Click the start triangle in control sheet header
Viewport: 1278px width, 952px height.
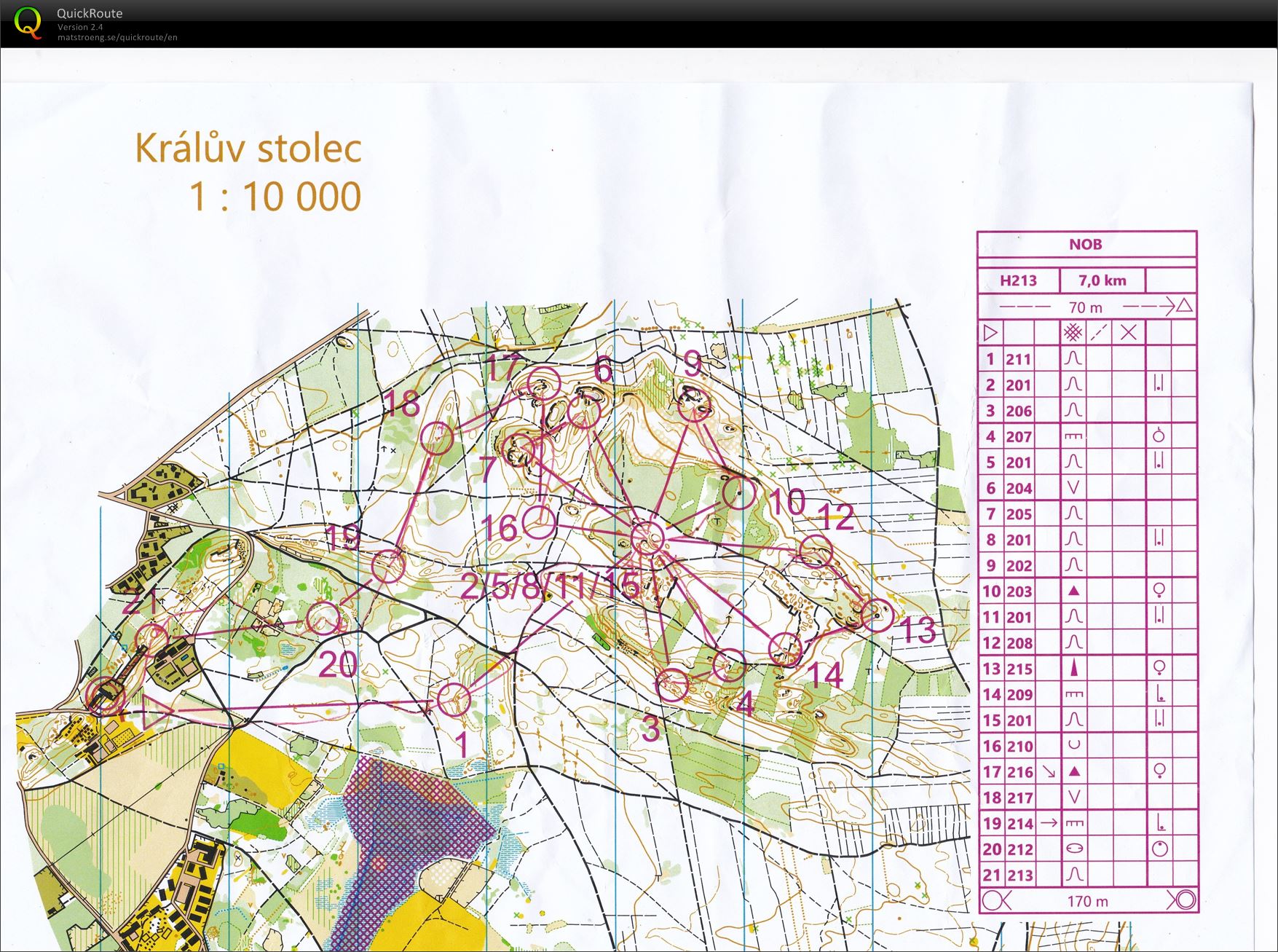pyautogui.click(x=990, y=333)
